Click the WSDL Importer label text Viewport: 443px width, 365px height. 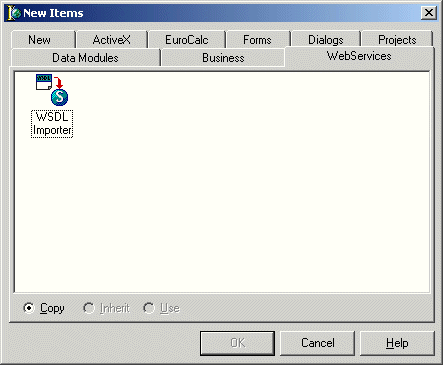tap(52, 124)
